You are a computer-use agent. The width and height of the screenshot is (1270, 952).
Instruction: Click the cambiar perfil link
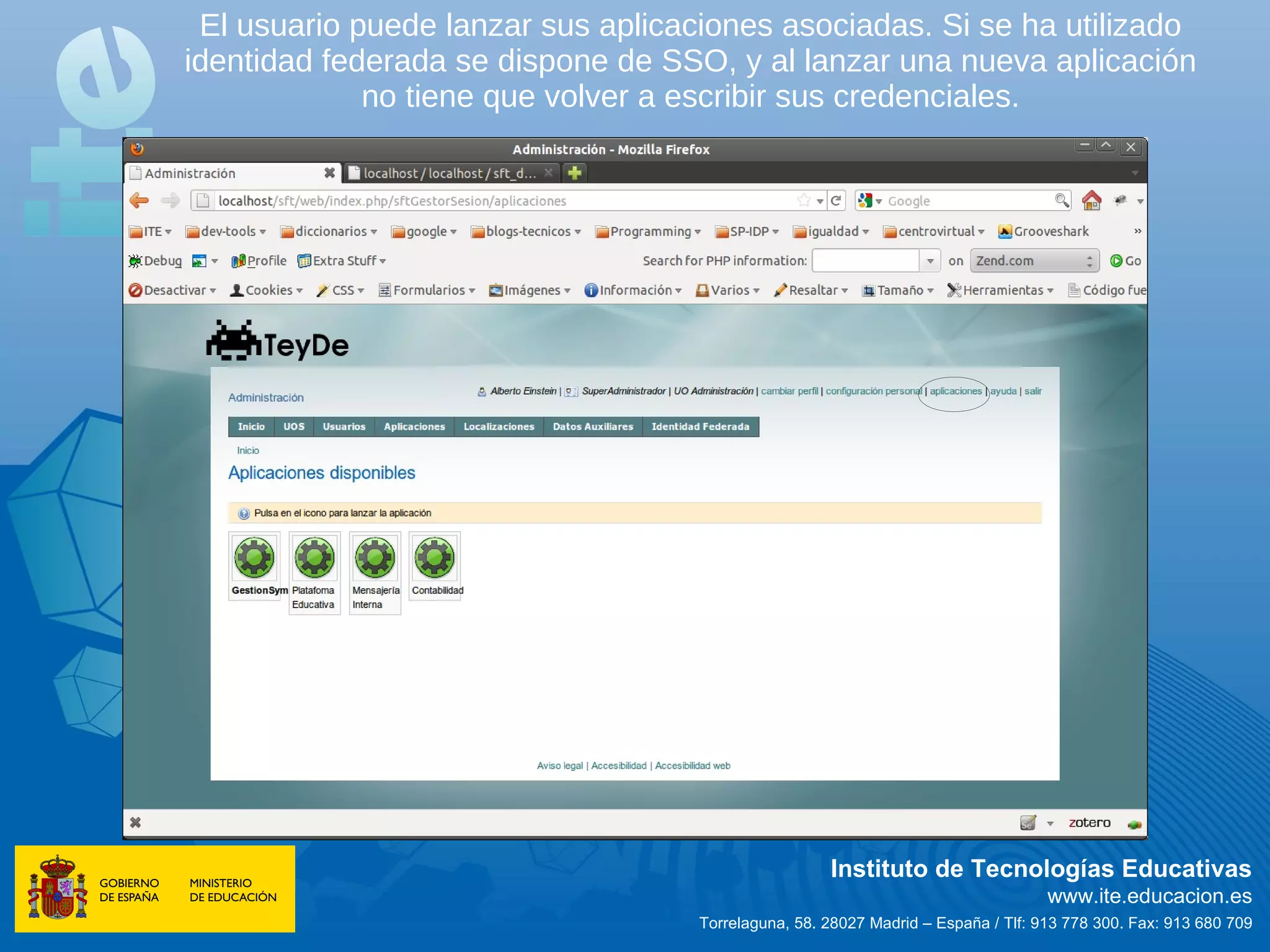(789, 391)
